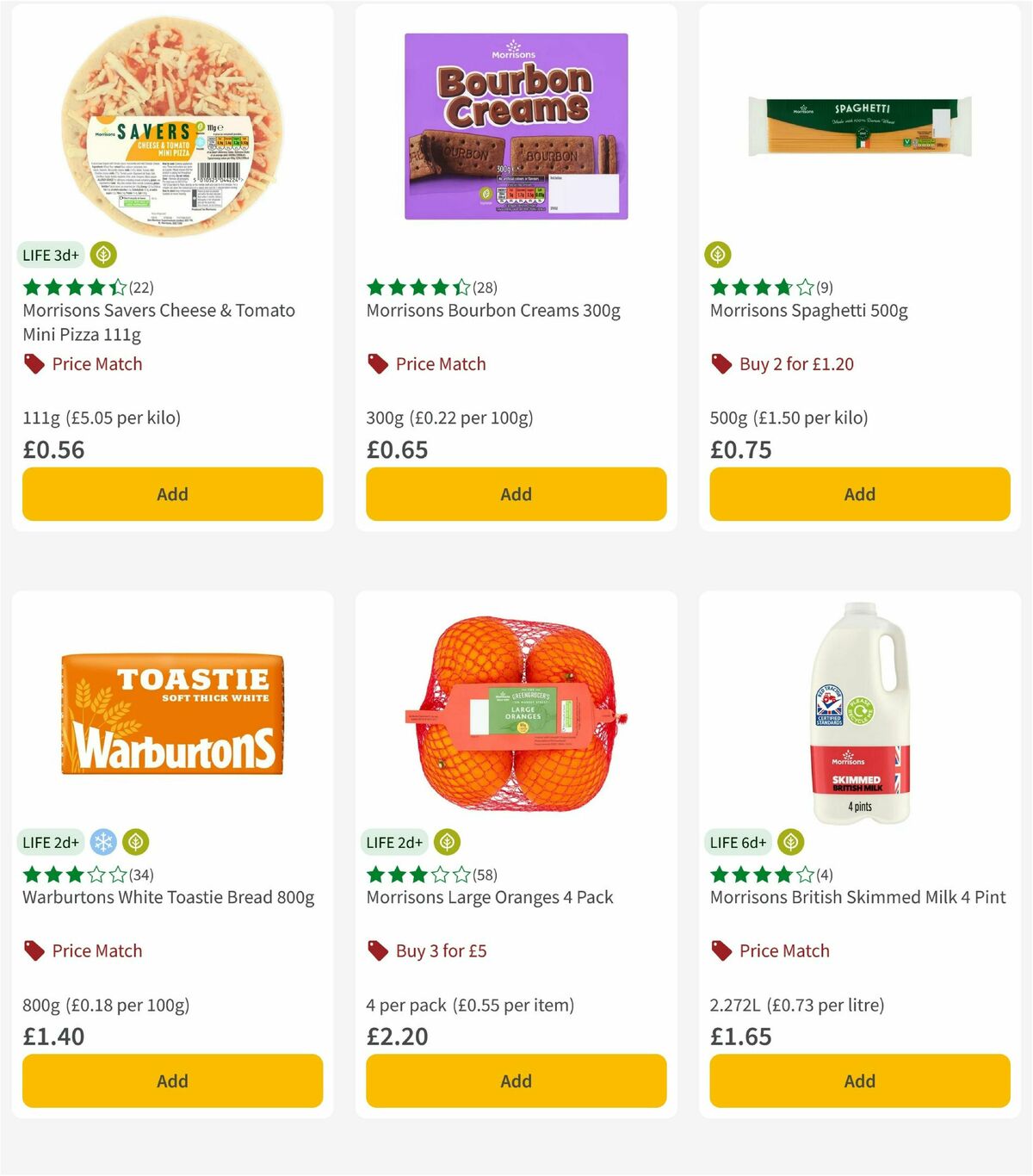Click the red tag icon next to Buy 2 for £1.20
The image size is (1033, 1176).
tap(721, 363)
